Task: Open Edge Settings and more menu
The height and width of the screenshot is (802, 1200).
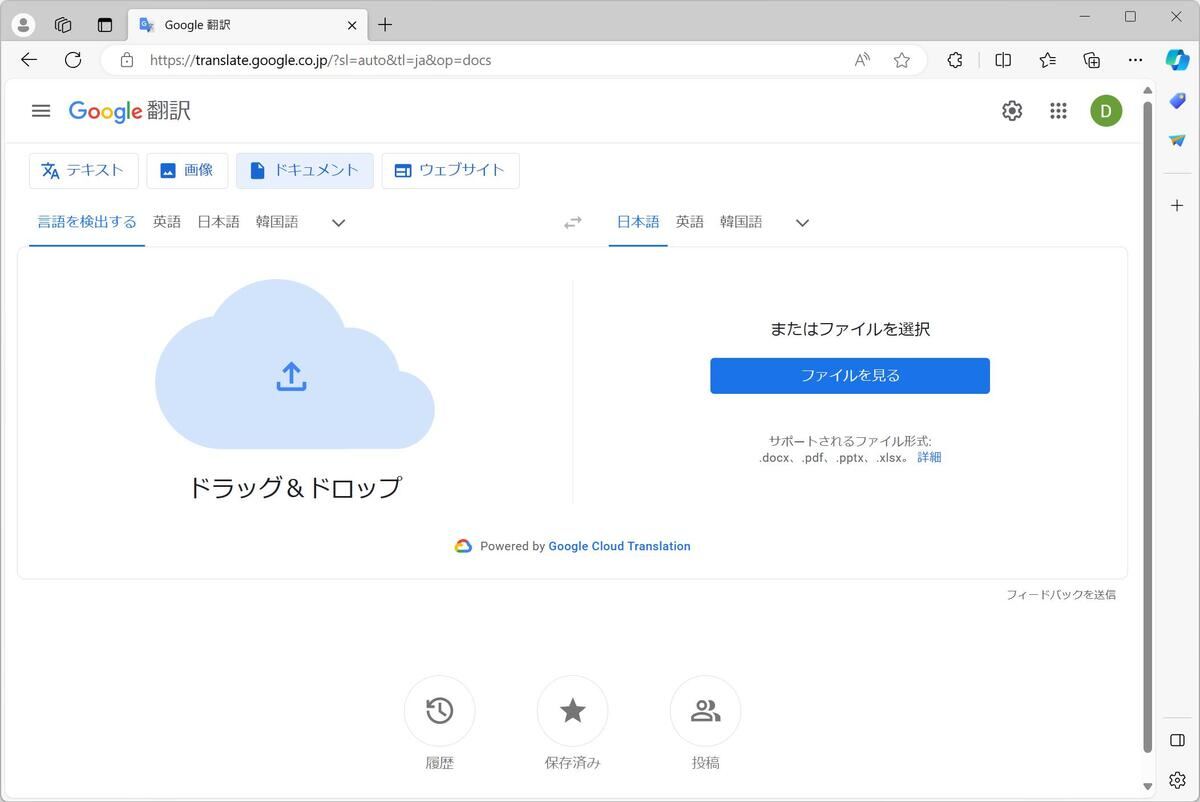Action: click(1135, 60)
